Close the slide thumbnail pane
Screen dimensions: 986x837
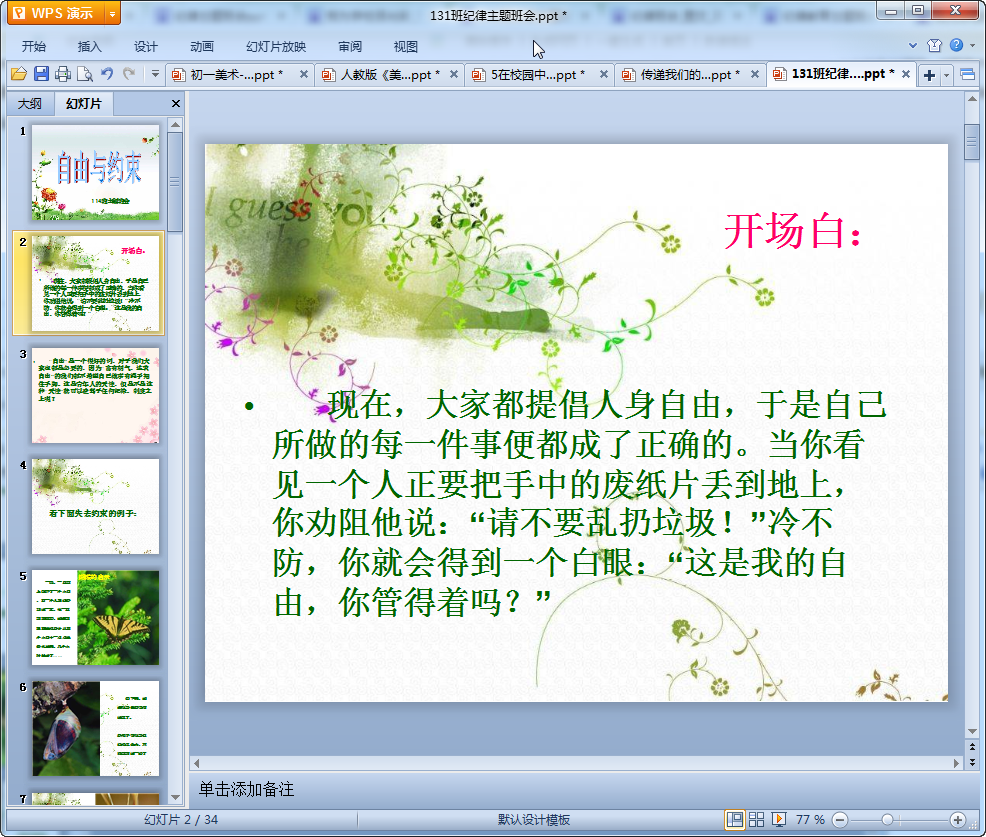coord(175,104)
